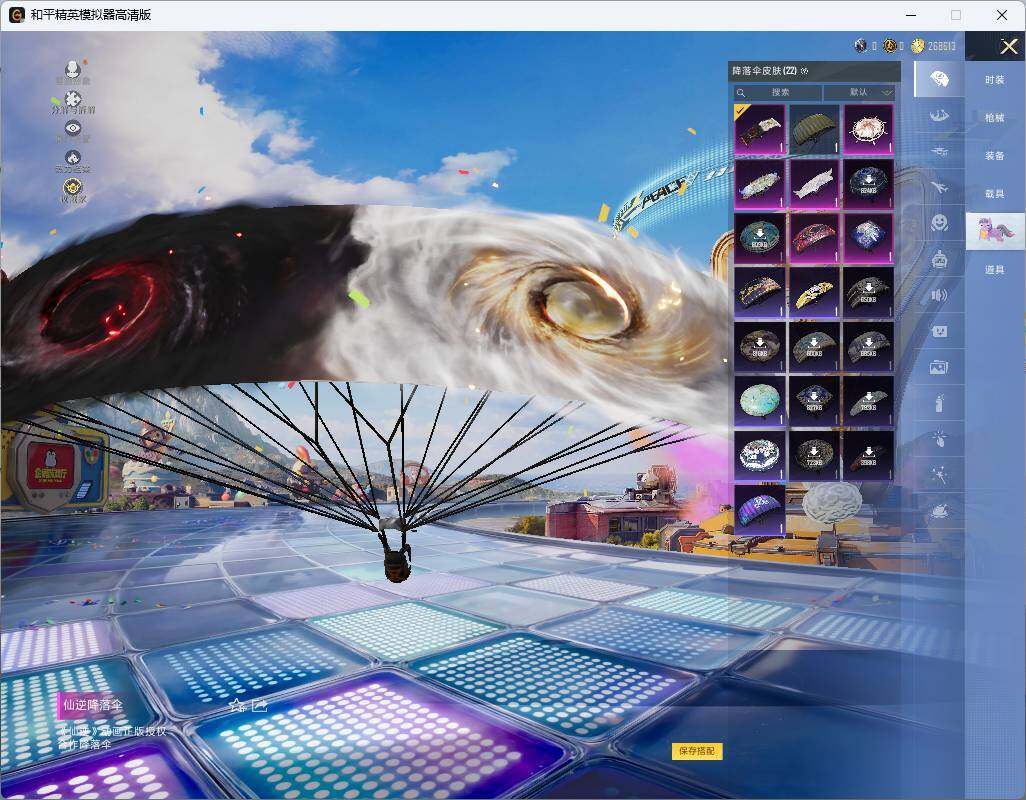The image size is (1026, 800).
Task: Select the blue diamond-shaped parachute thumbnail
Action: coord(868,238)
